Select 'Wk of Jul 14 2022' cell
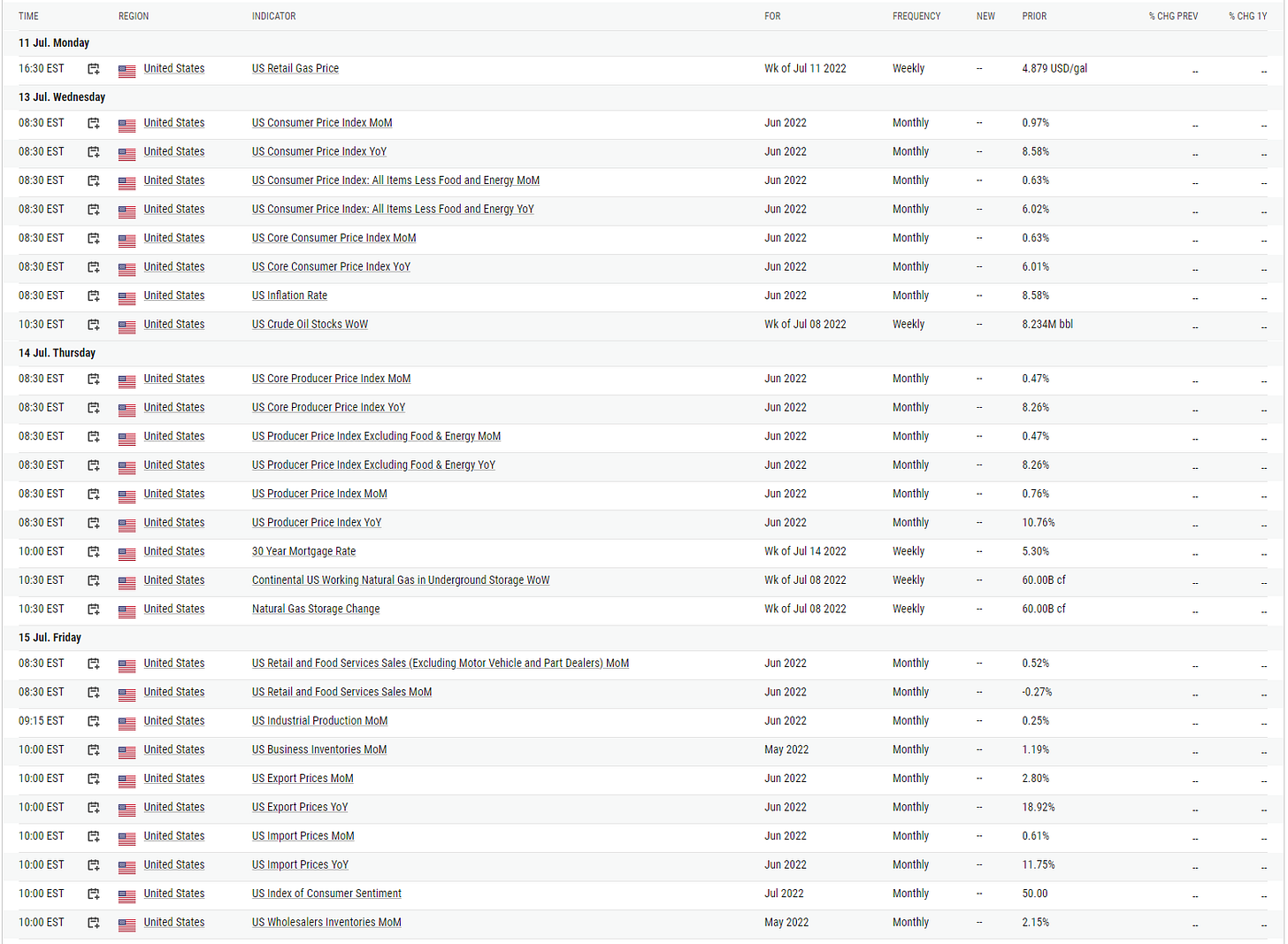Screen dimensions: 1288x944 (805, 551)
